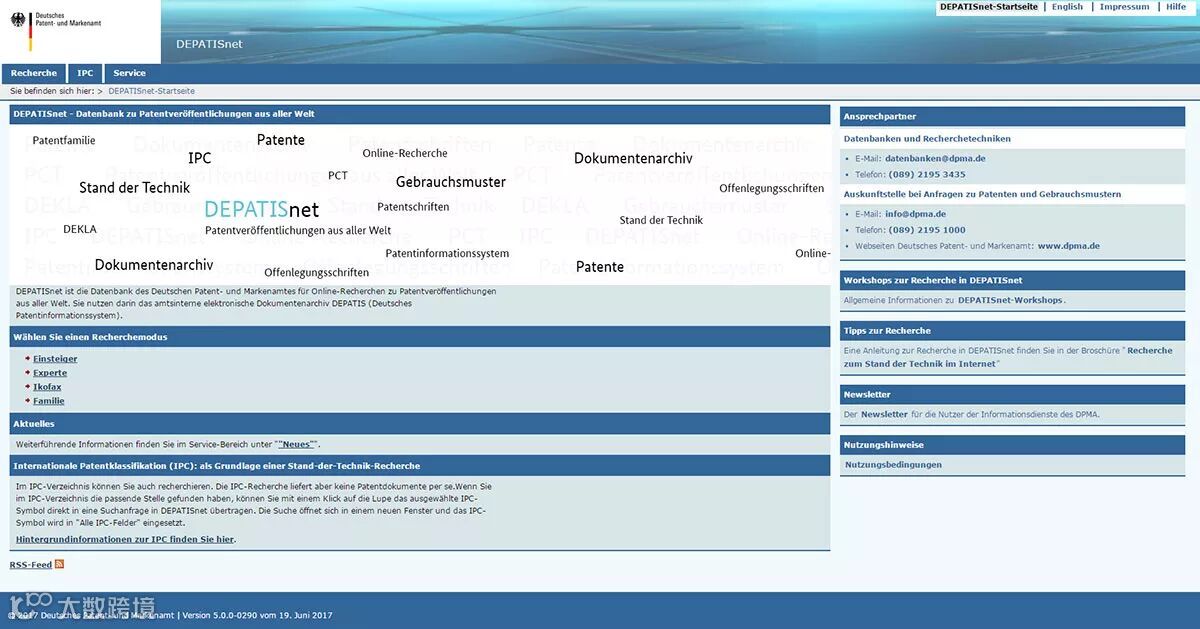
Task: Switch language to English
Action: (1067, 7)
